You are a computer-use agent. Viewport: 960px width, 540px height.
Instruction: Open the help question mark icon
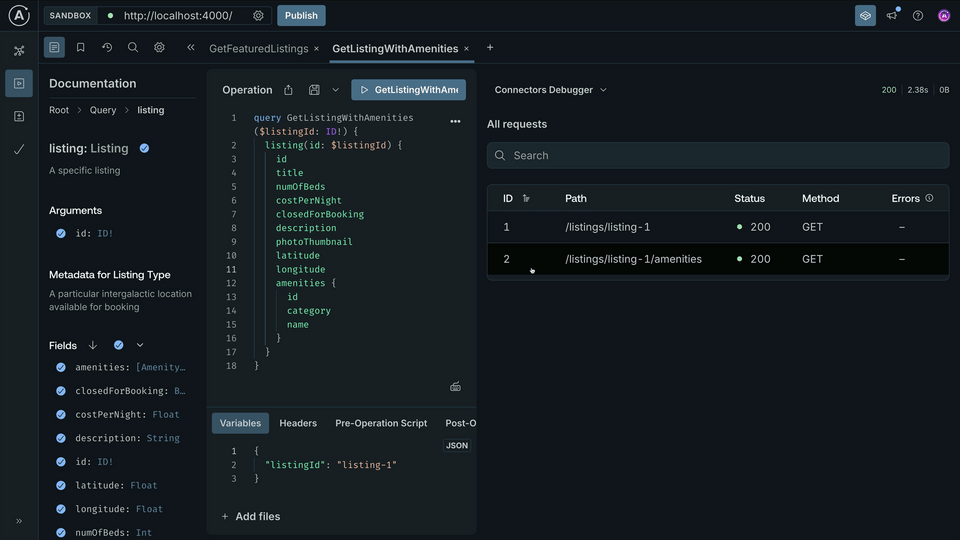point(918,15)
